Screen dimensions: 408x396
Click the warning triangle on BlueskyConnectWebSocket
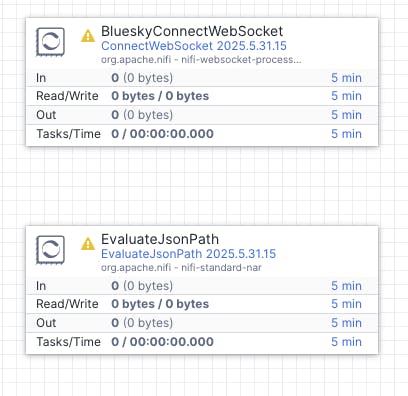[x=88, y=36]
